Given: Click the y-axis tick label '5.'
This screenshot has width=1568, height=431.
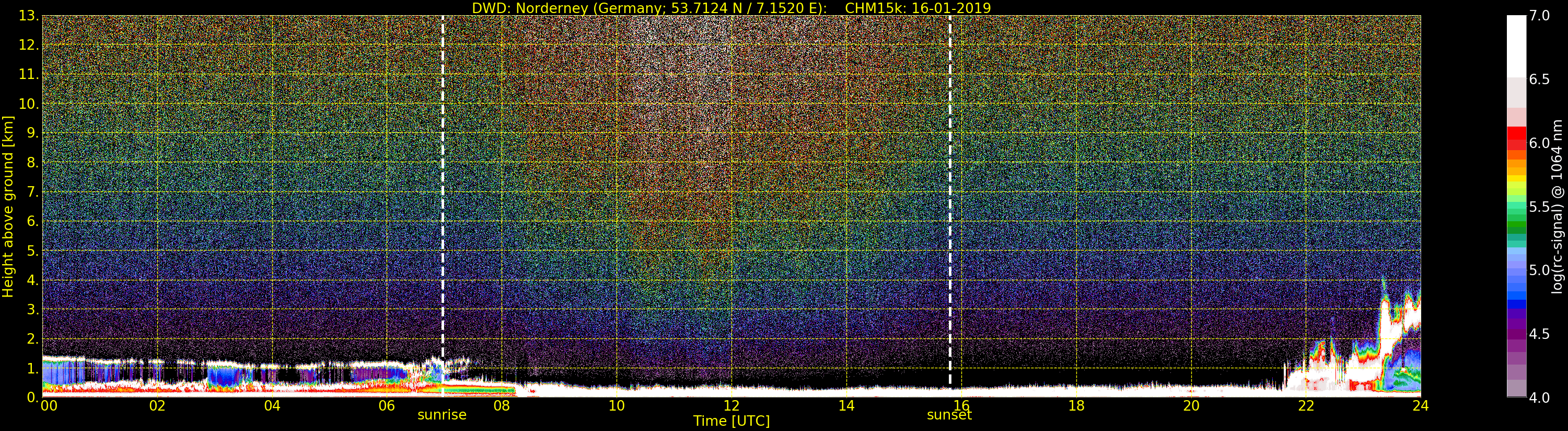Looking at the screenshot, I should point(32,251).
